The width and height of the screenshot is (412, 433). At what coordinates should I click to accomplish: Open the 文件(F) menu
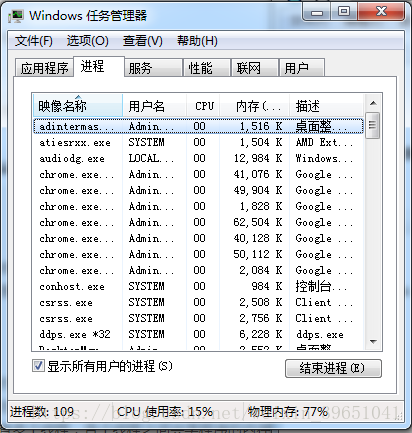pos(33,41)
